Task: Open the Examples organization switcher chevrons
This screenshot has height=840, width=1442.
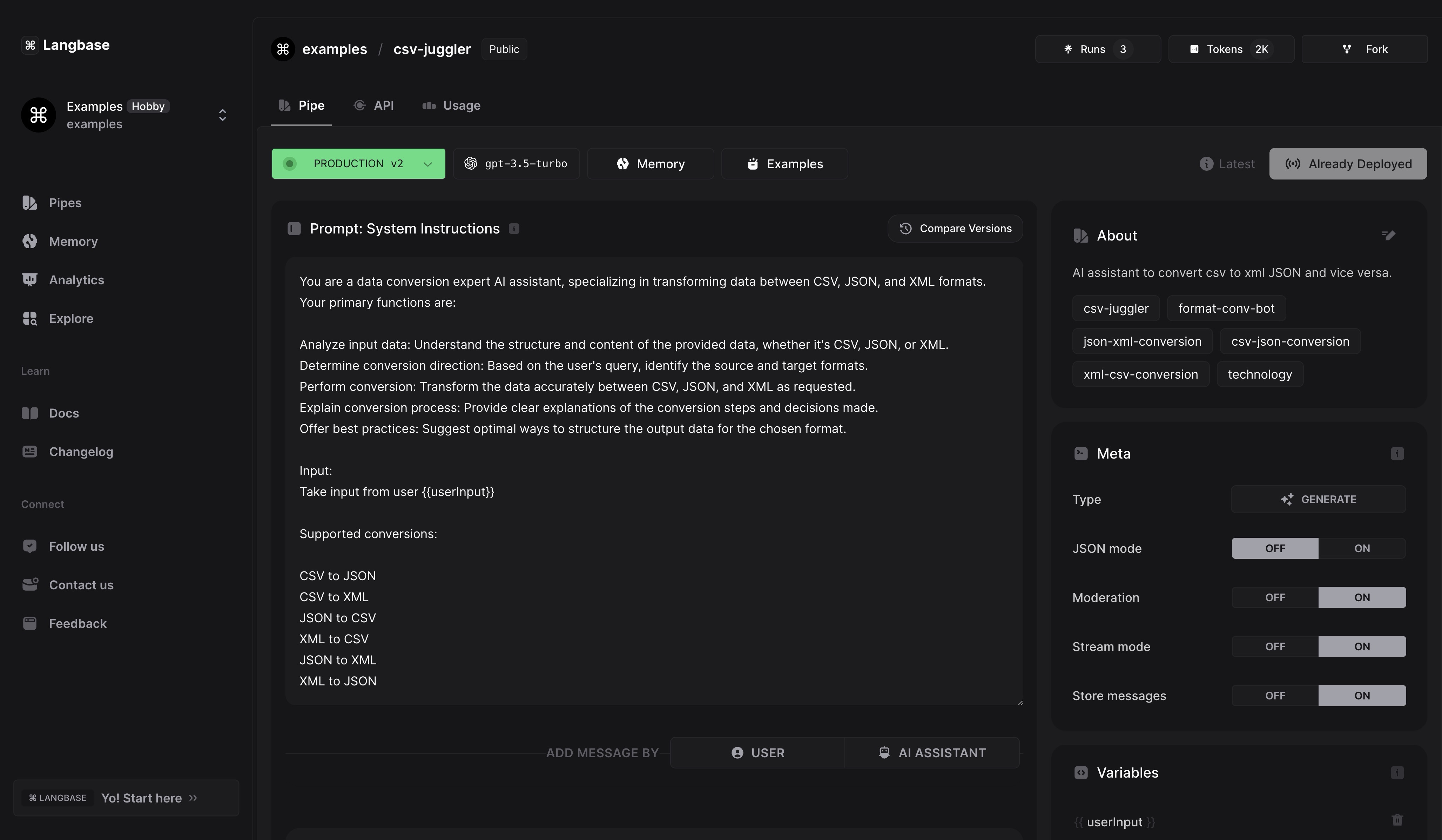Action: 223,115
